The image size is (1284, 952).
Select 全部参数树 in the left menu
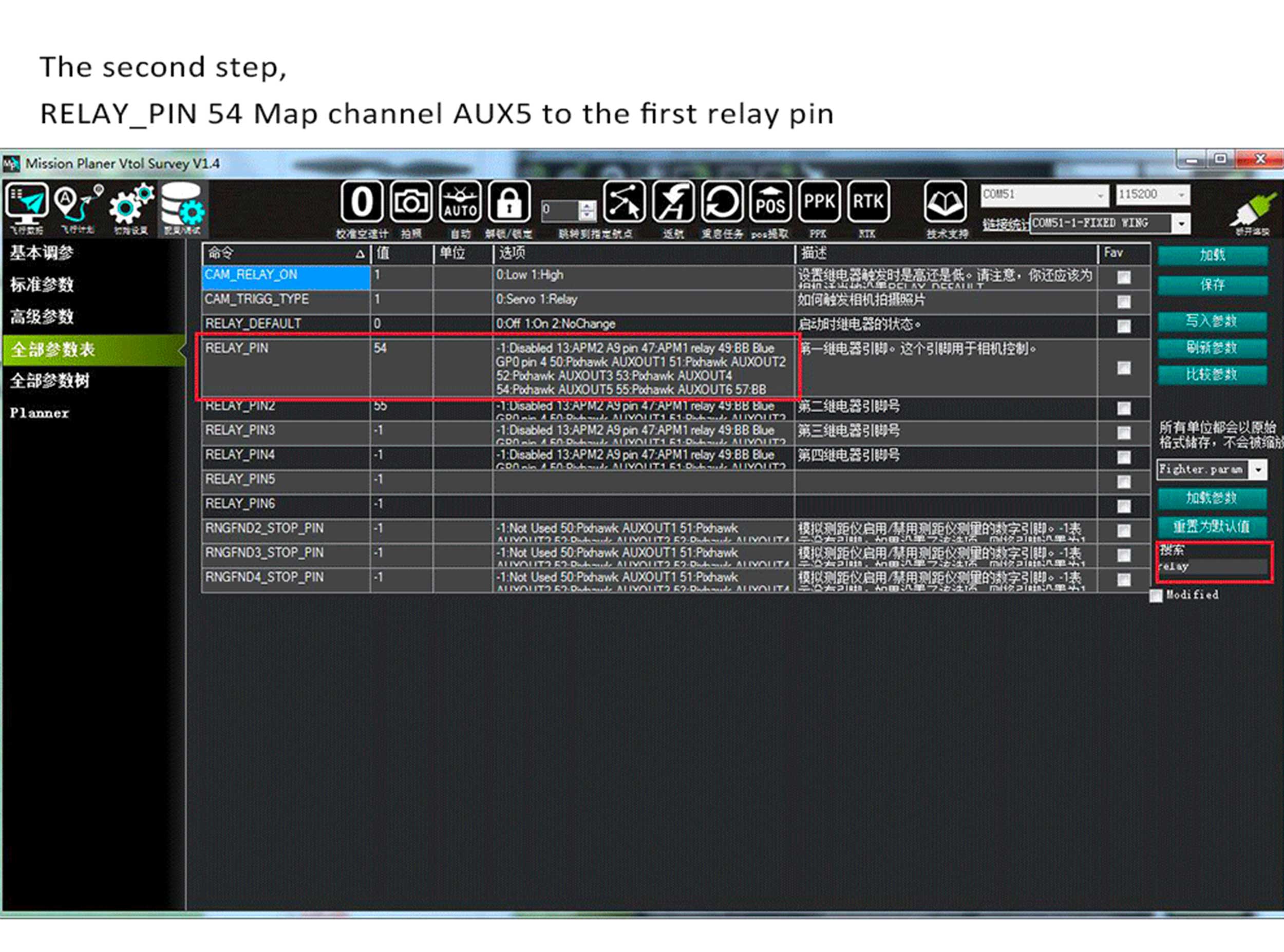[49, 381]
